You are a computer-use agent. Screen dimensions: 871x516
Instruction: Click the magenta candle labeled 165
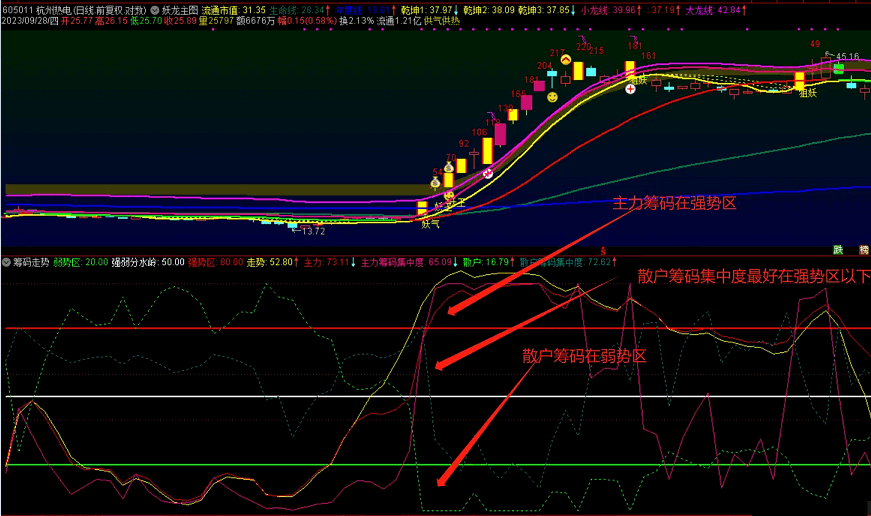tap(526, 103)
